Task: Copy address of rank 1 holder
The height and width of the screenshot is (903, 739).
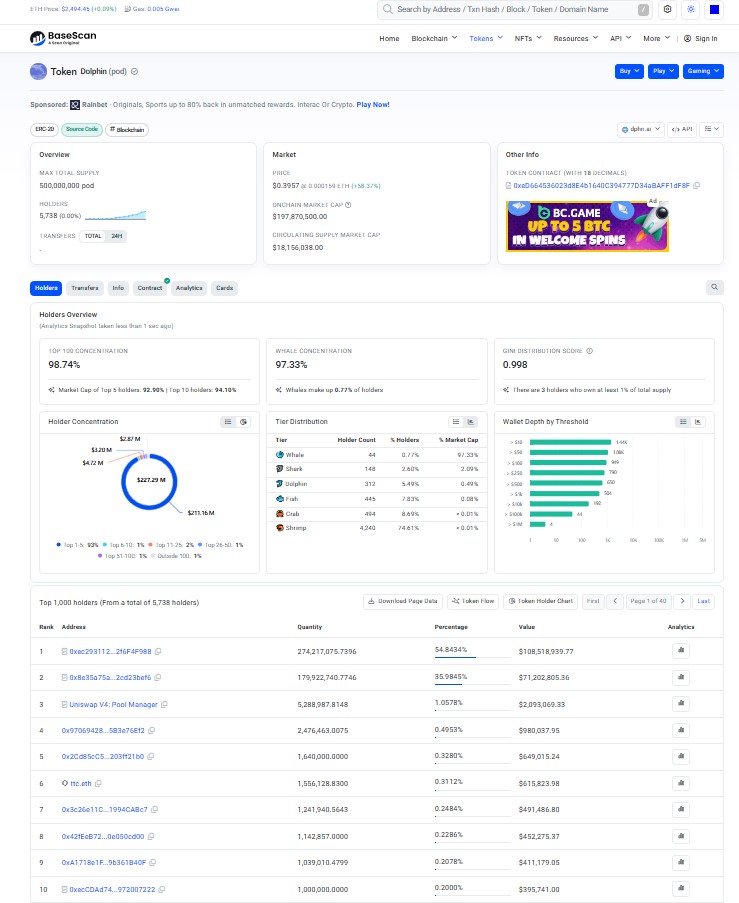Action: pos(158,651)
